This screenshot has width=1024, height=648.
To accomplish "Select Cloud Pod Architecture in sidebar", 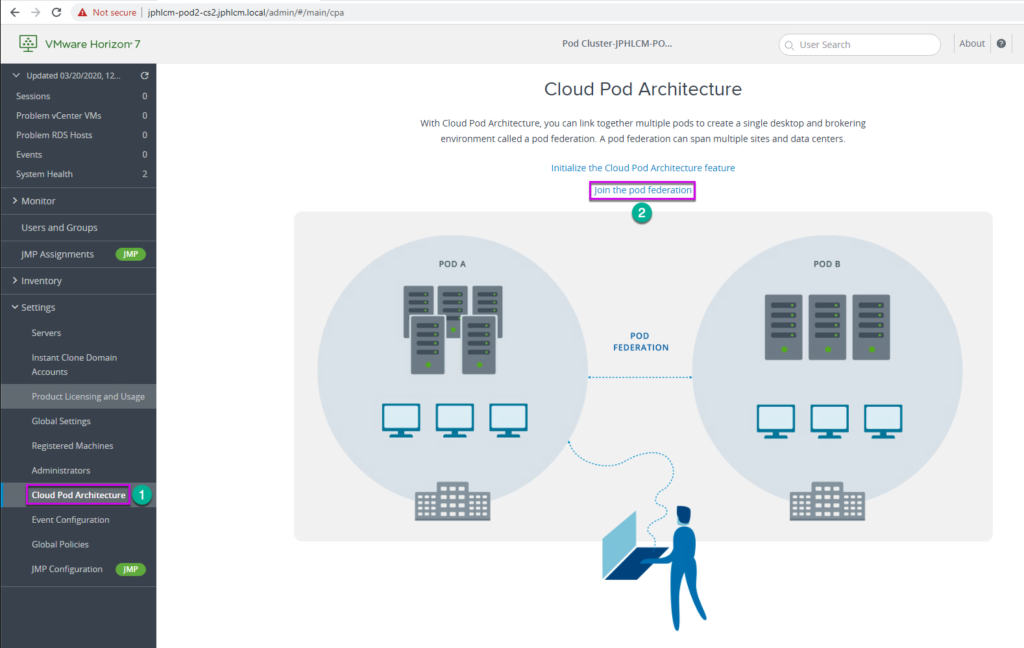I will tap(78, 495).
